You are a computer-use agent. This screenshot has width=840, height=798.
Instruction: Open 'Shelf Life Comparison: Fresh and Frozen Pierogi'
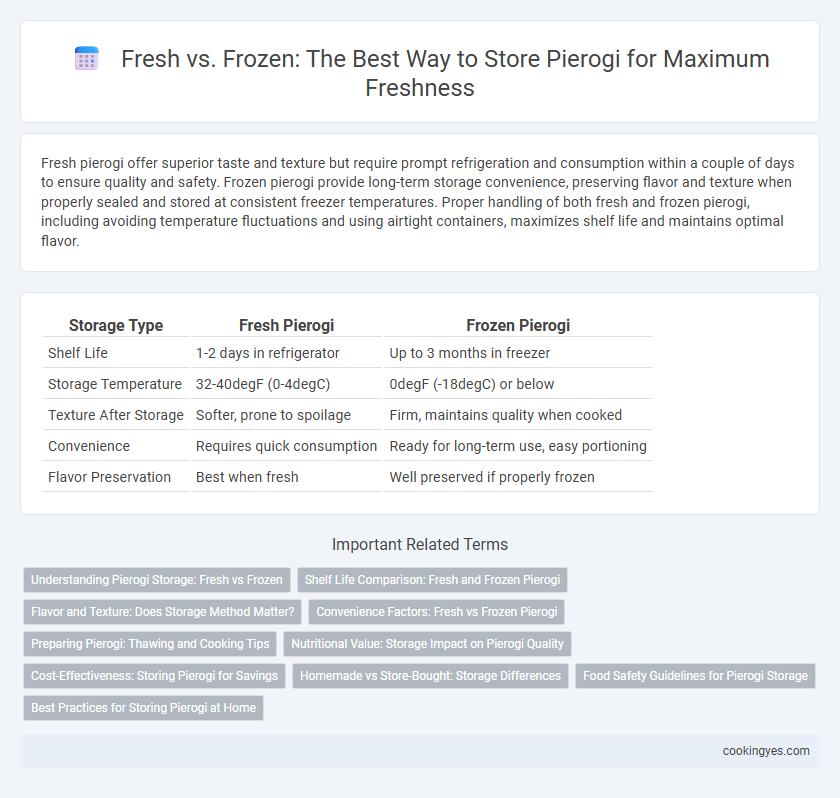pos(432,580)
